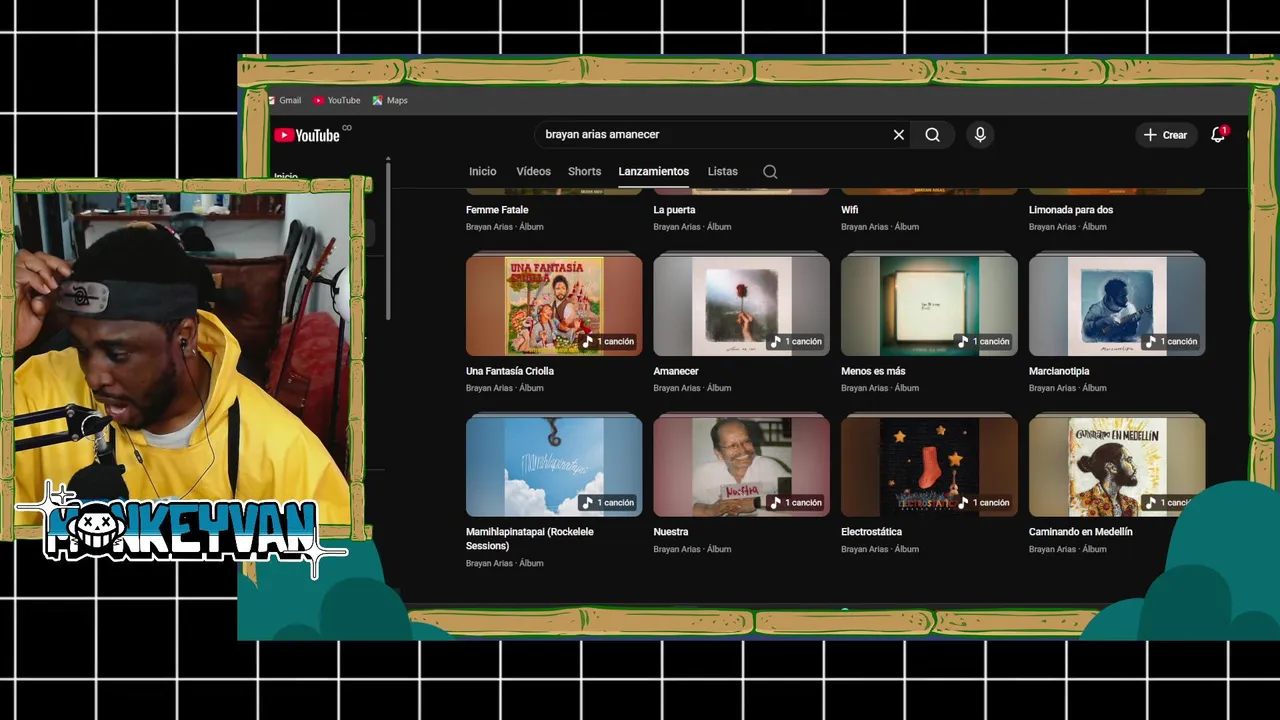Open the Amanecer album thumbnail

(x=741, y=305)
